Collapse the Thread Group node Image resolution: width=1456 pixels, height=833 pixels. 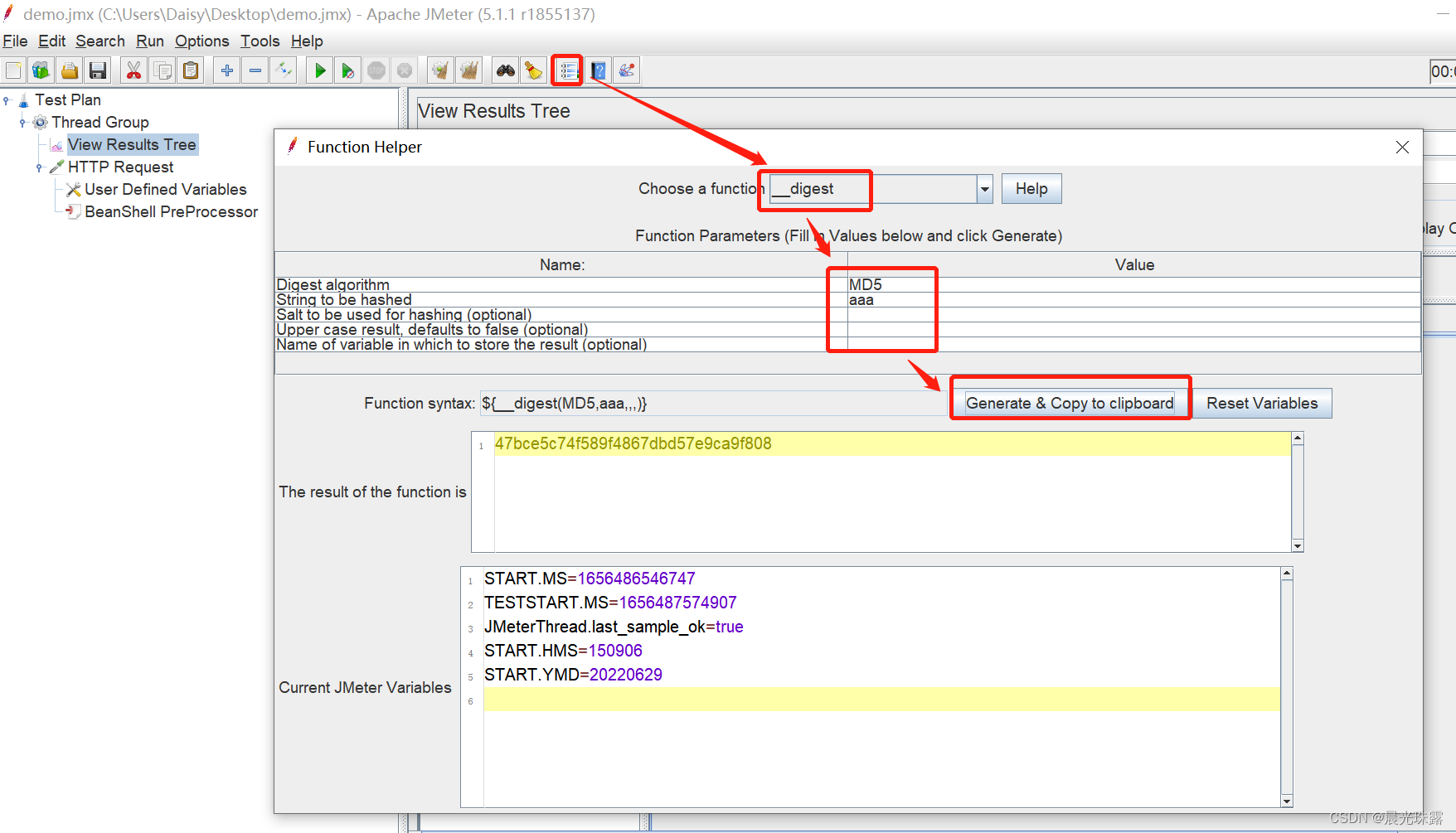pos(23,122)
